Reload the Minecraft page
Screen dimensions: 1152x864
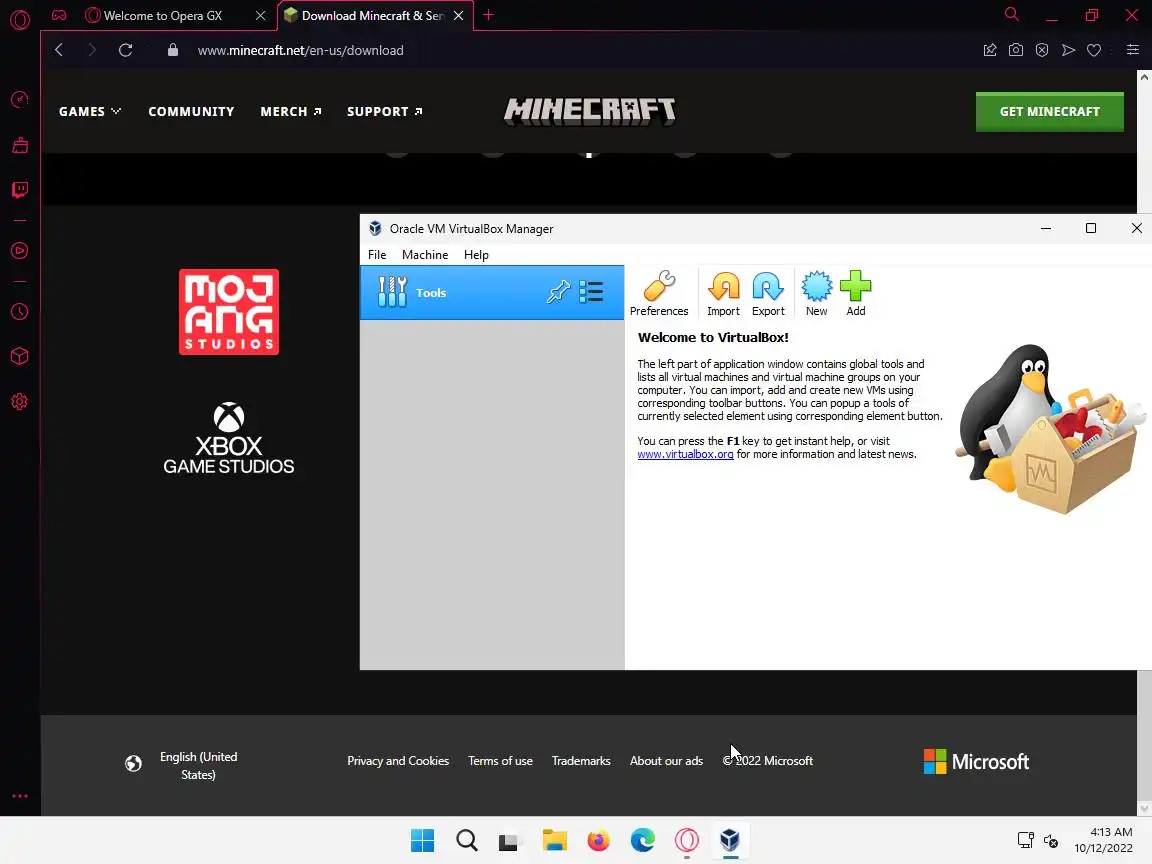pos(126,50)
